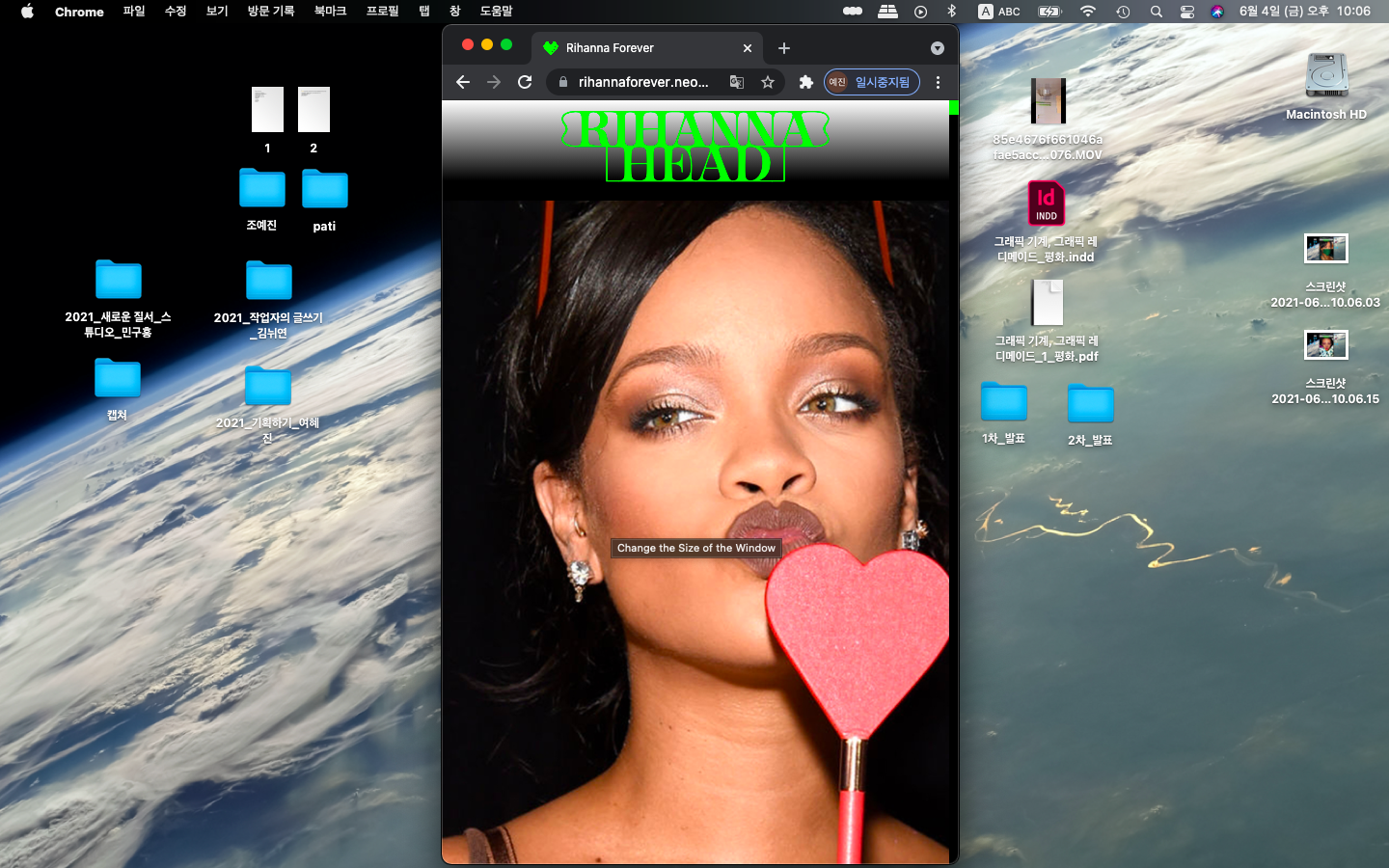Select the .MOV video file thumbnail

click(x=1048, y=100)
